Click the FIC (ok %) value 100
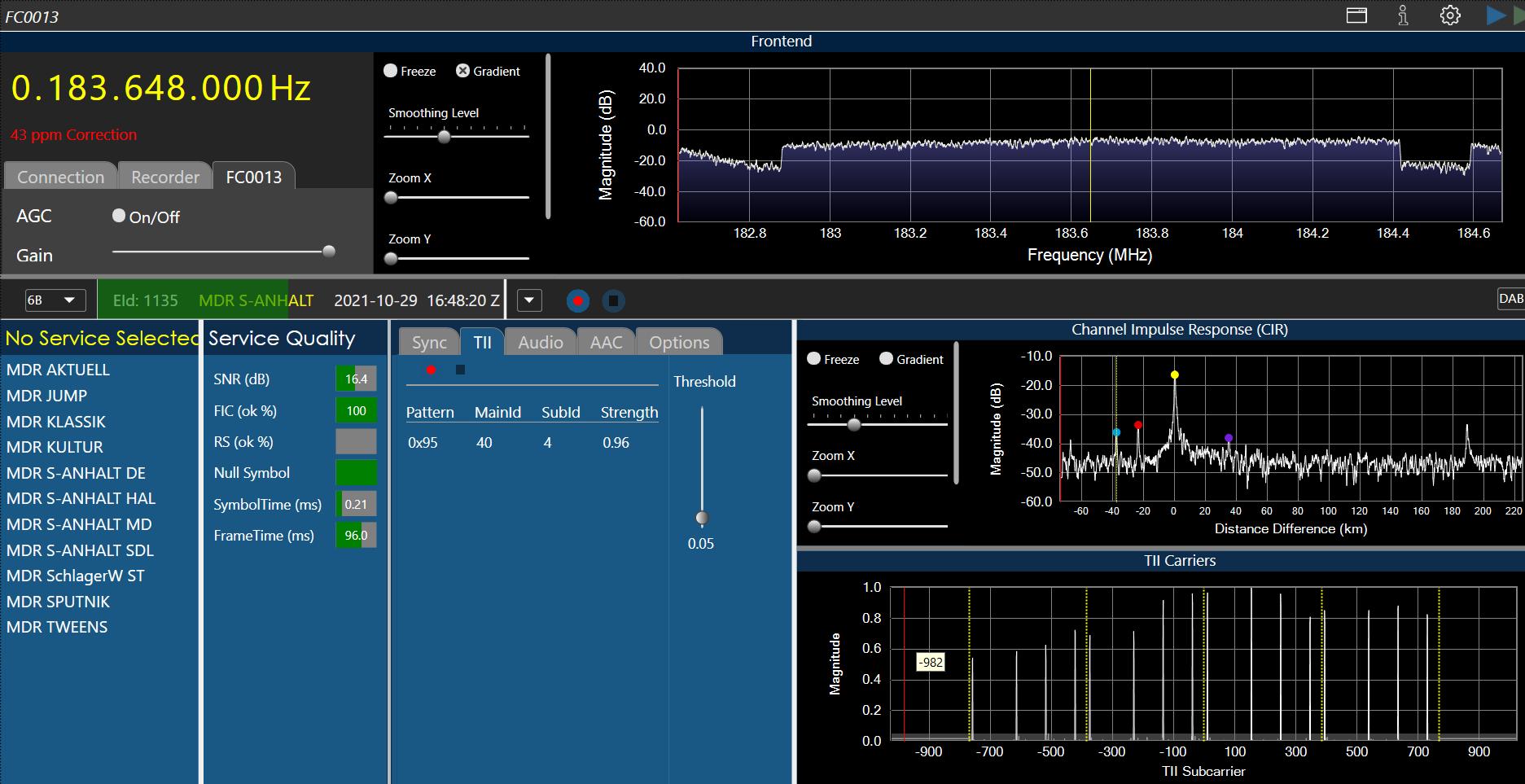Image resolution: width=1525 pixels, height=784 pixels. (356, 410)
